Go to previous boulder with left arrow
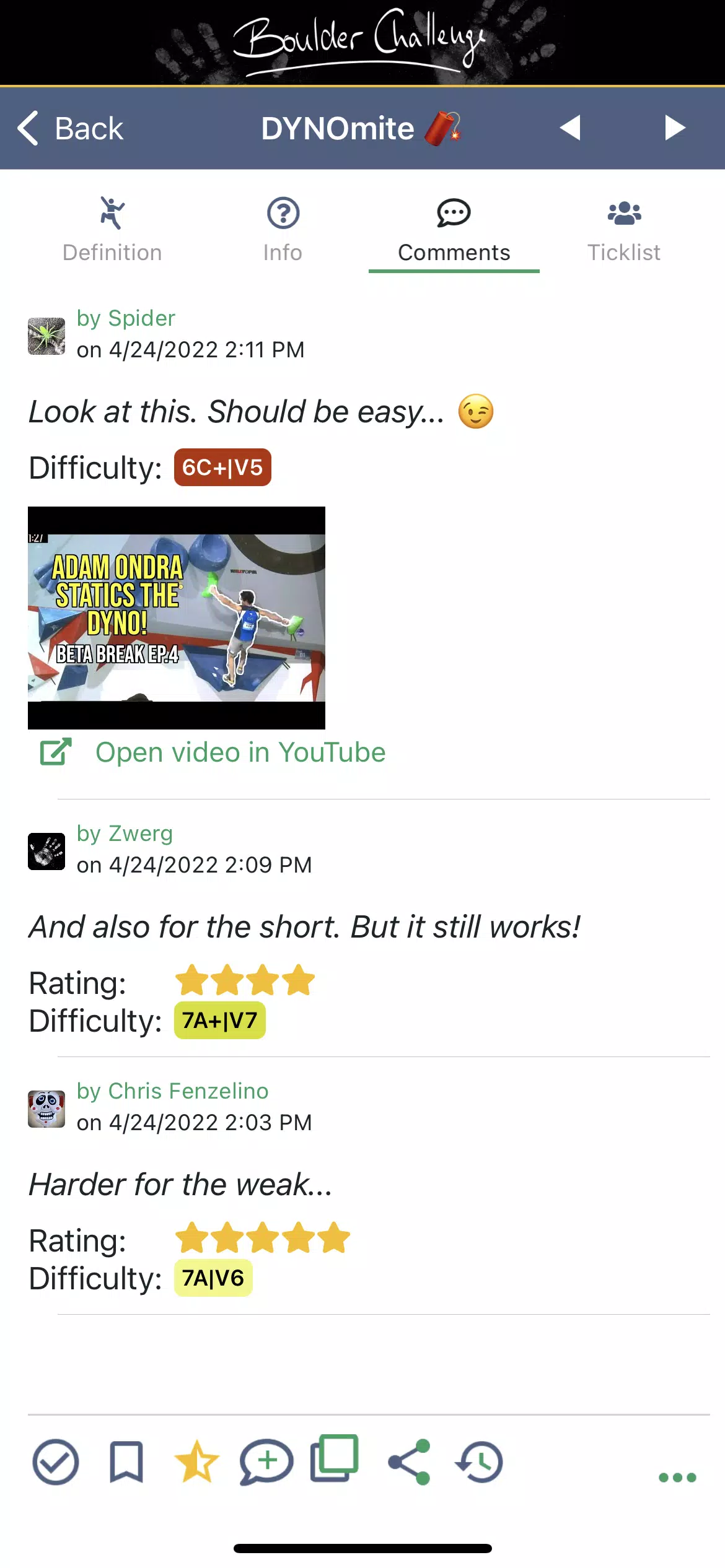 (x=570, y=128)
